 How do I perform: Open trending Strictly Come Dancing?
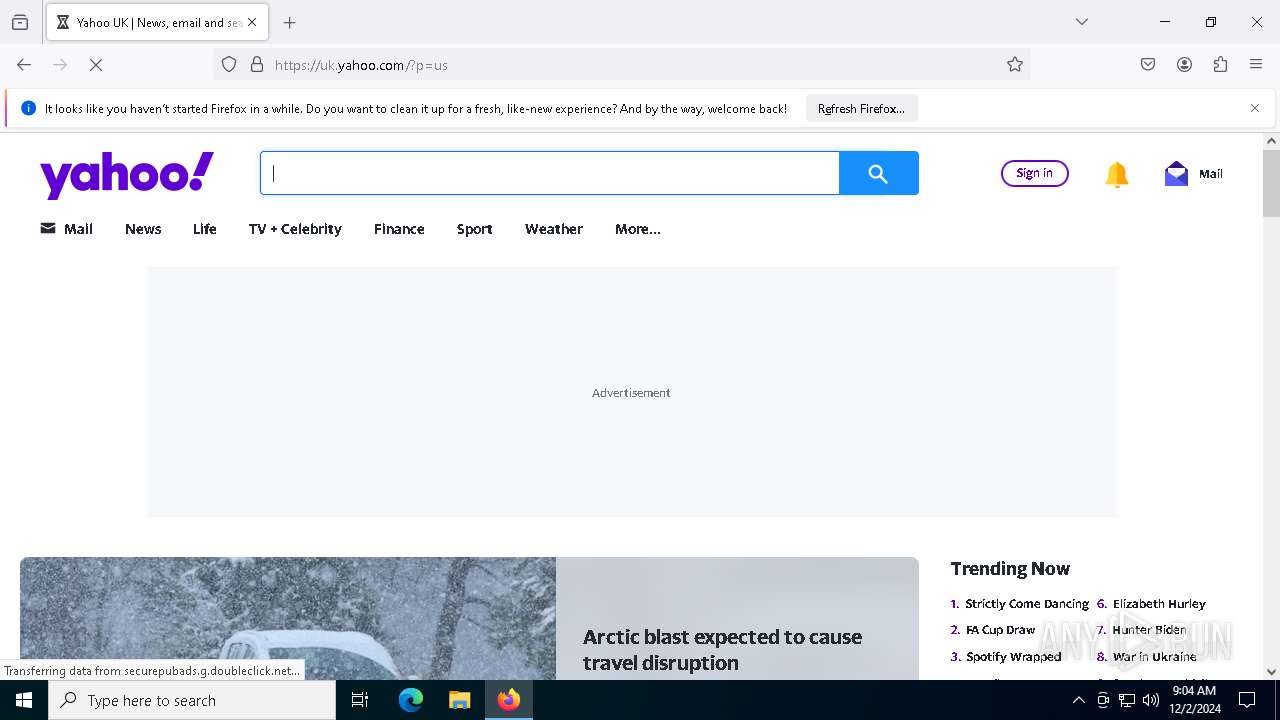pos(1027,604)
